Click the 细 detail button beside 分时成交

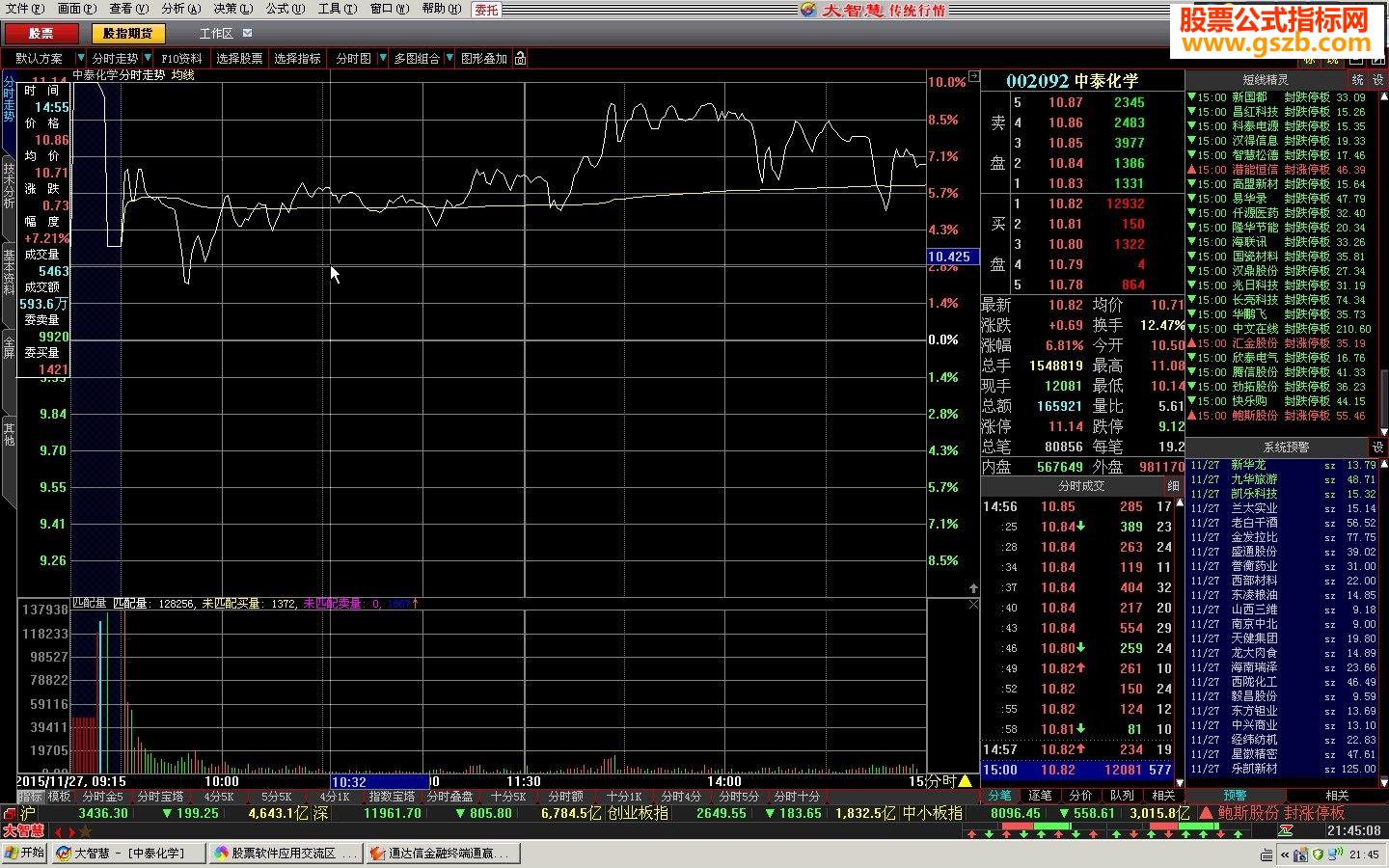point(1173,486)
